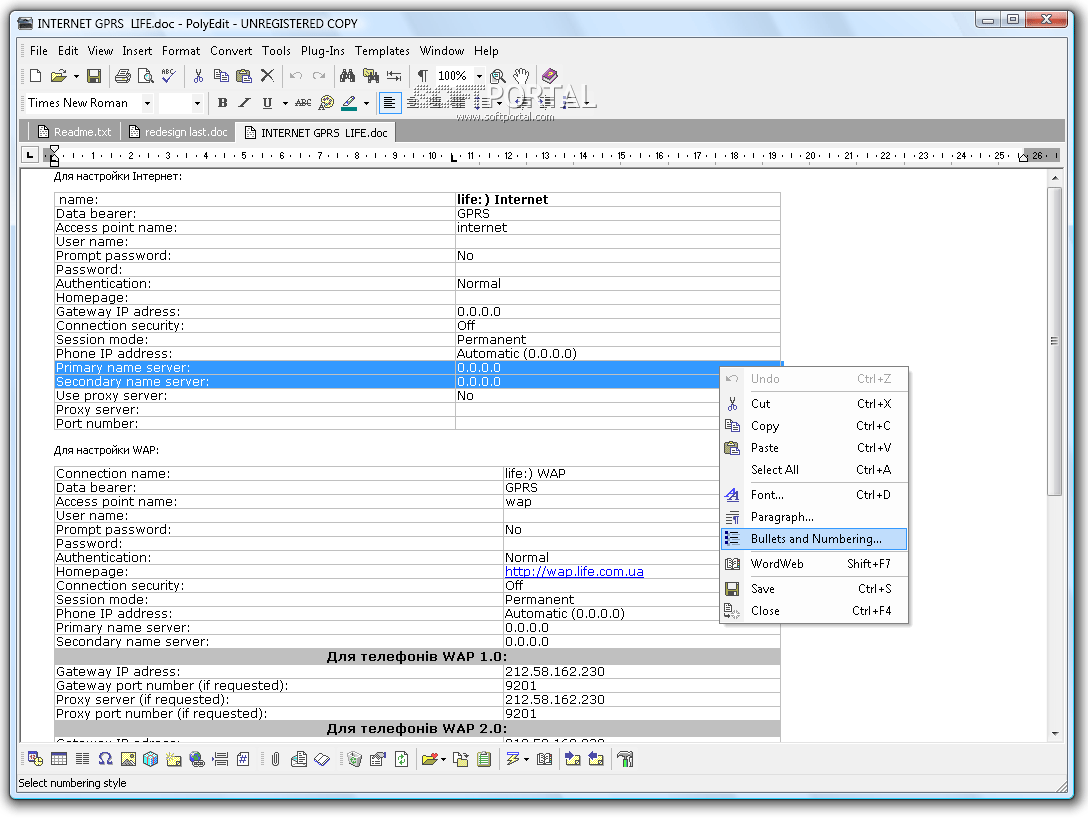1088x819 pixels.
Task: Toggle strikethrough (ABC) formatting
Action: pyautogui.click(x=303, y=103)
